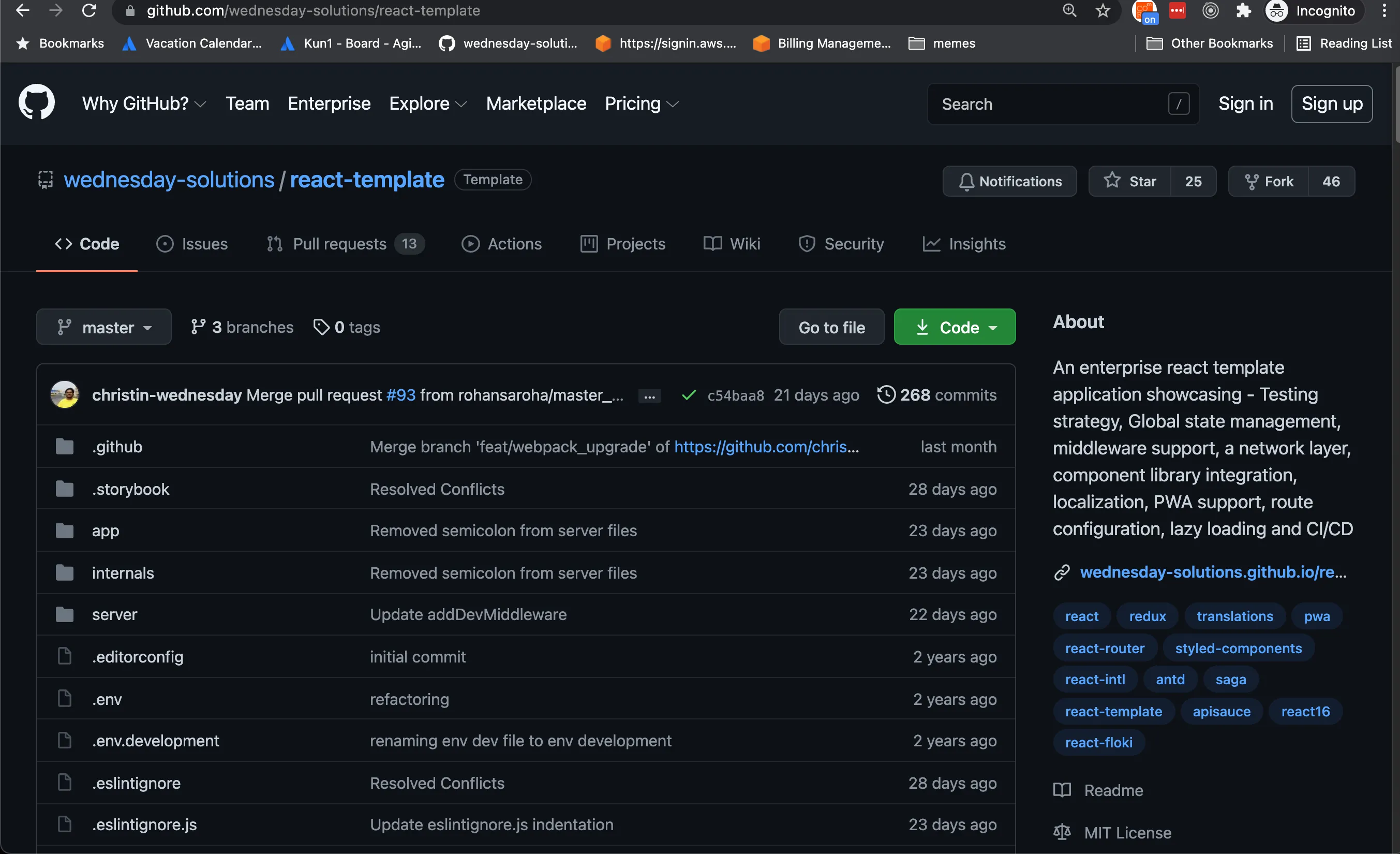Click the .editorconfig file icon

click(x=65, y=656)
